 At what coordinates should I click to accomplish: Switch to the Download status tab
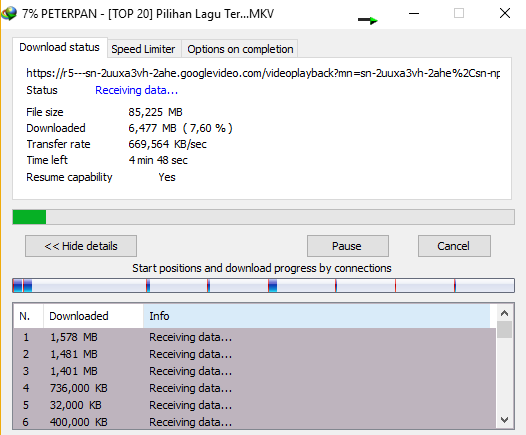click(x=59, y=47)
